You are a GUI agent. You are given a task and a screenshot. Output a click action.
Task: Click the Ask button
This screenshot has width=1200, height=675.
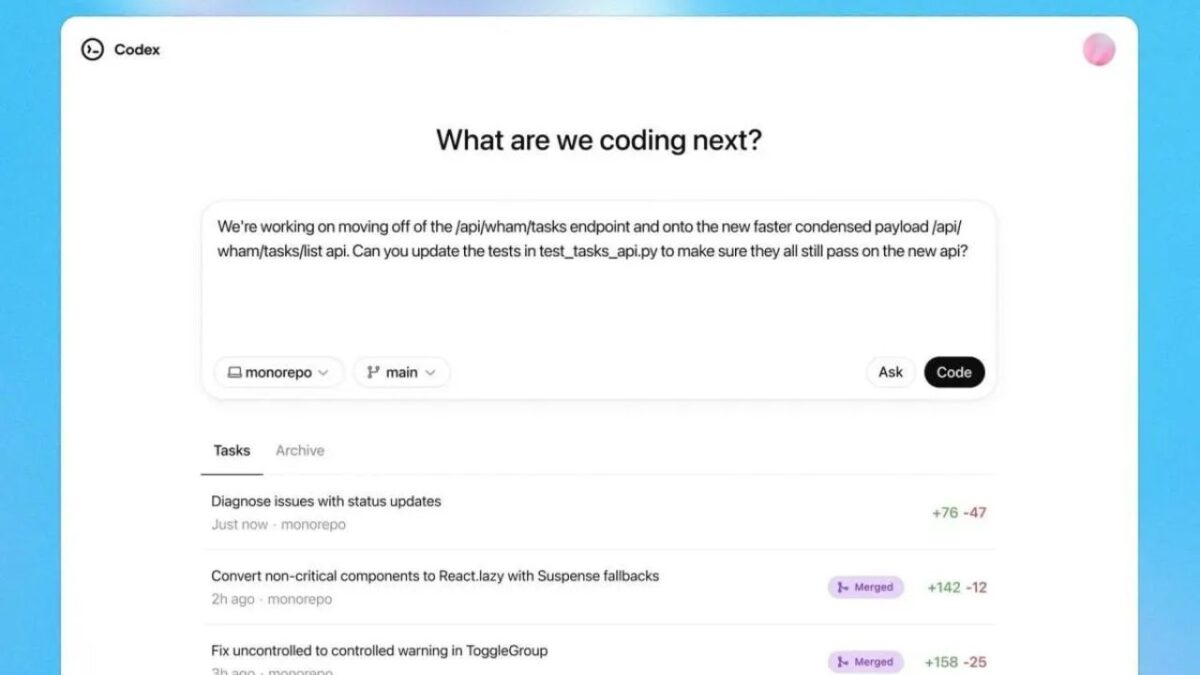(890, 372)
